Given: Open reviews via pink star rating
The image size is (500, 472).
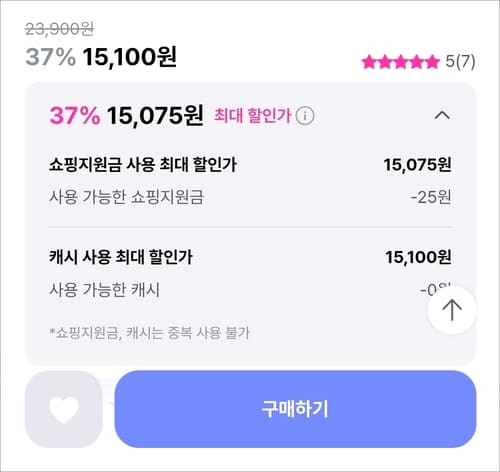Looking at the screenshot, I should [401, 62].
